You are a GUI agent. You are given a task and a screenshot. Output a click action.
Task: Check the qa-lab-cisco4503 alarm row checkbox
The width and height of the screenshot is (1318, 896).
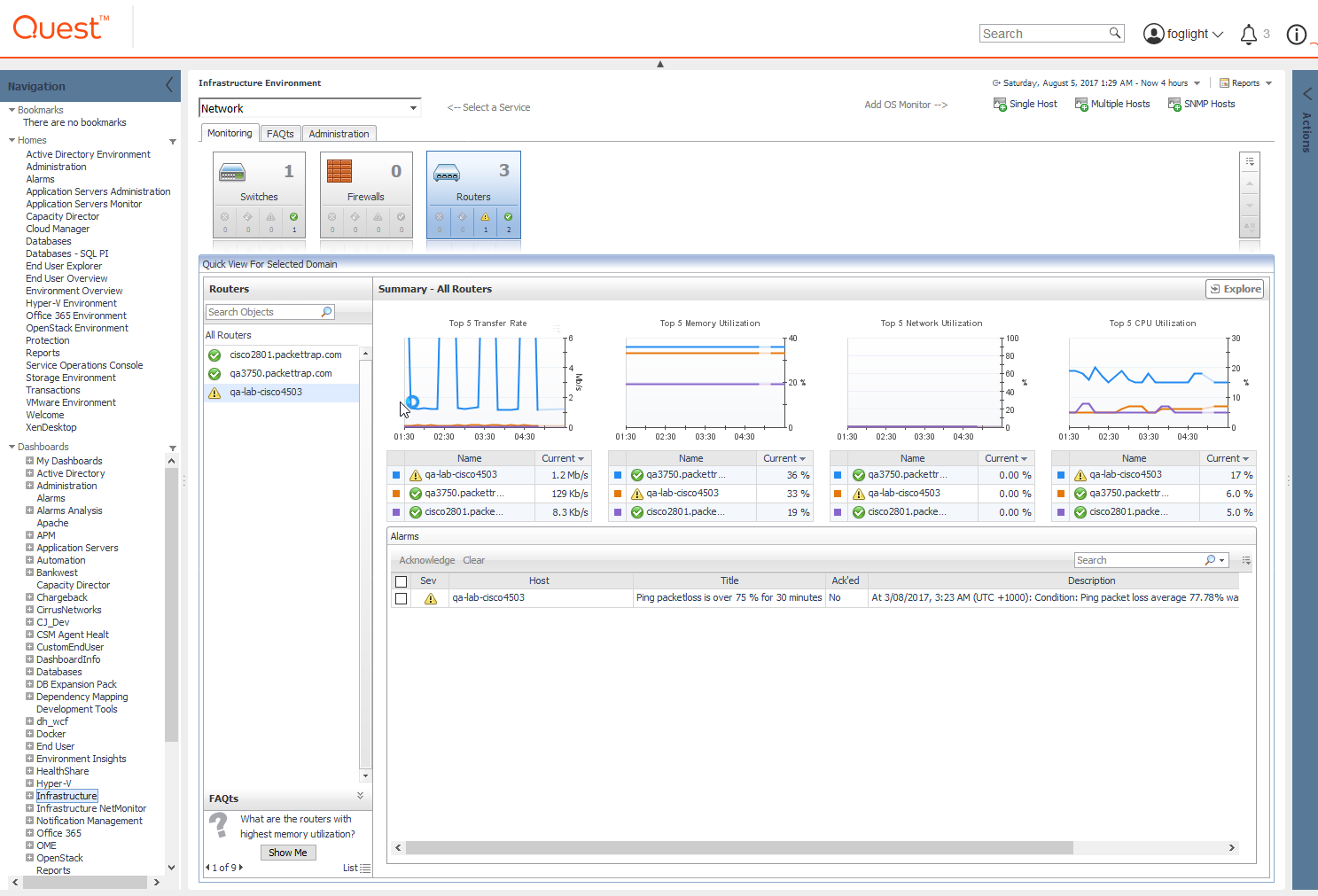pos(402,598)
